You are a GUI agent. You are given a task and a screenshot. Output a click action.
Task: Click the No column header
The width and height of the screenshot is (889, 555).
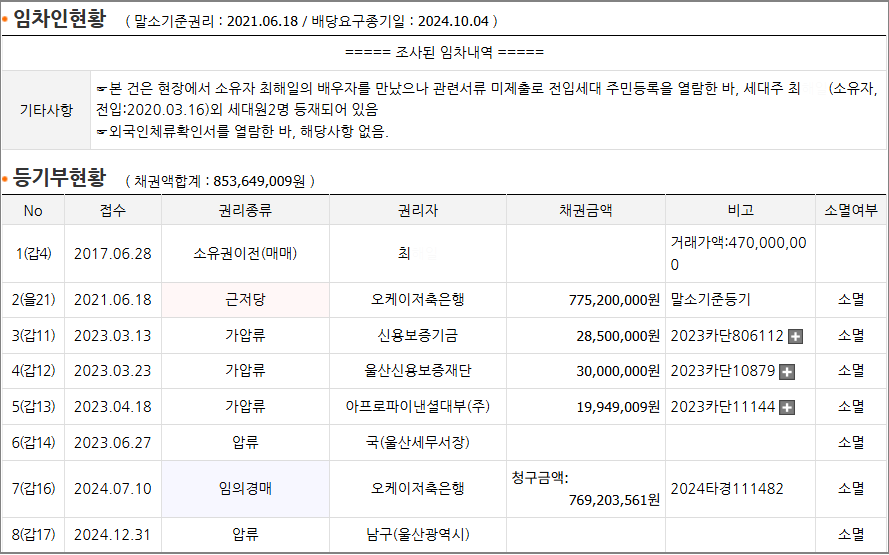click(x=33, y=210)
